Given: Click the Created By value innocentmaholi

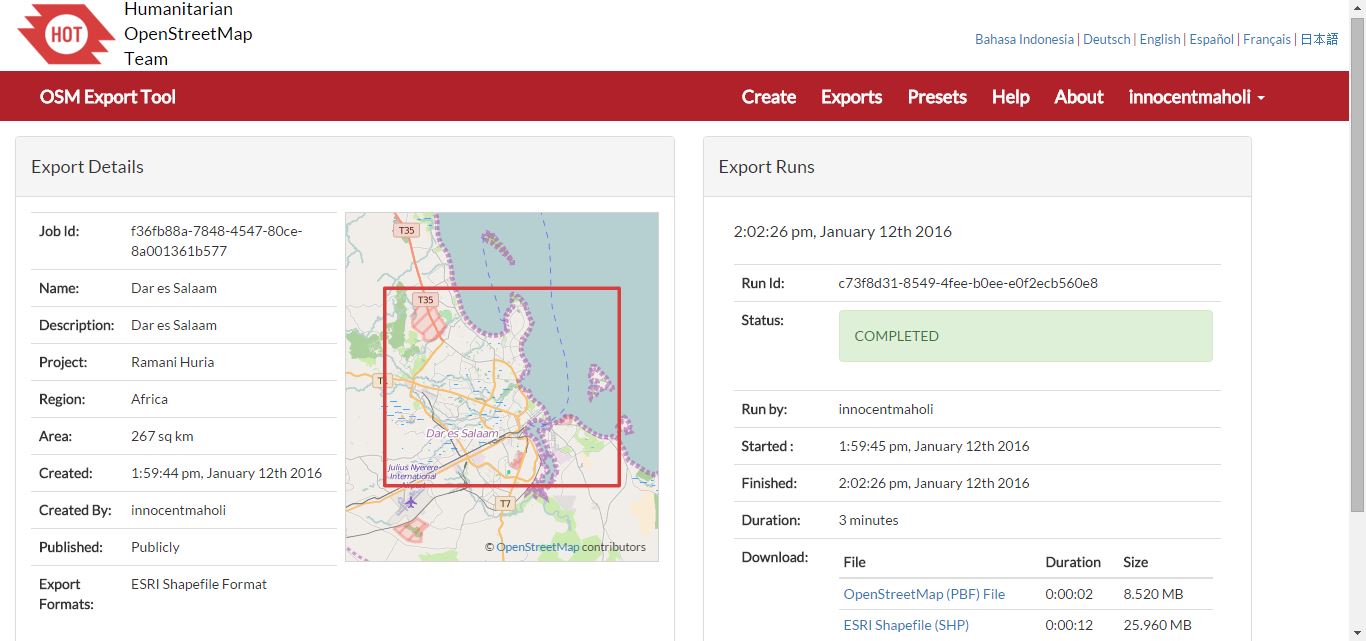Looking at the screenshot, I should [x=178, y=510].
